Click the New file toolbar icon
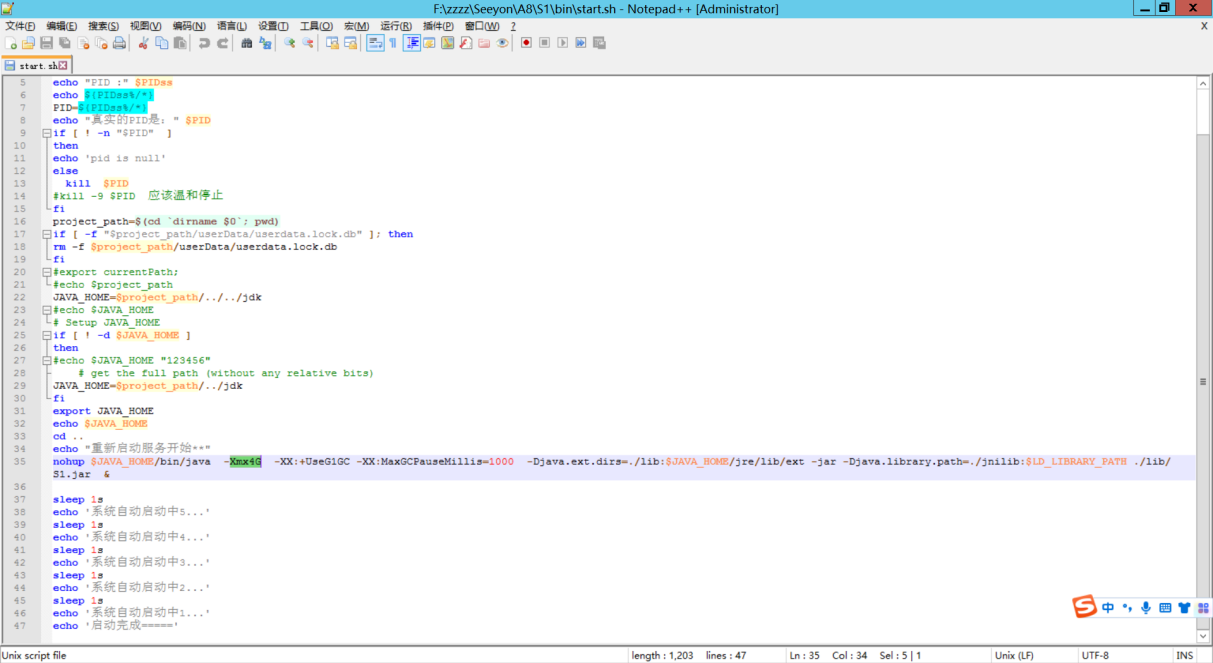 (x=11, y=43)
